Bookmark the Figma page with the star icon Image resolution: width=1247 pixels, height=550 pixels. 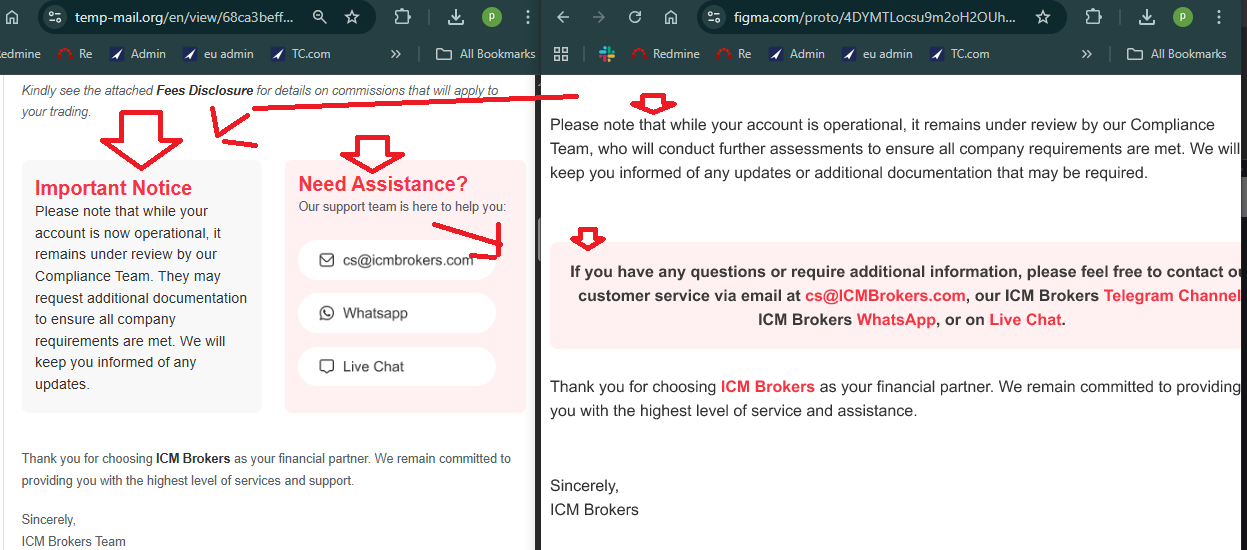tap(1043, 17)
